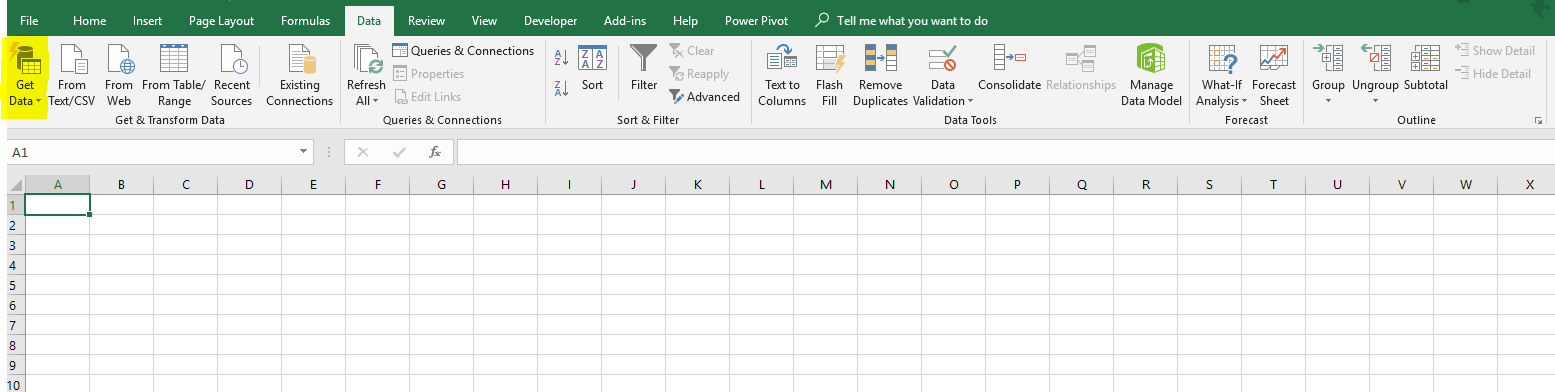Select column D header
Viewport: 1555px width, 392px height.
pyautogui.click(x=249, y=184)
